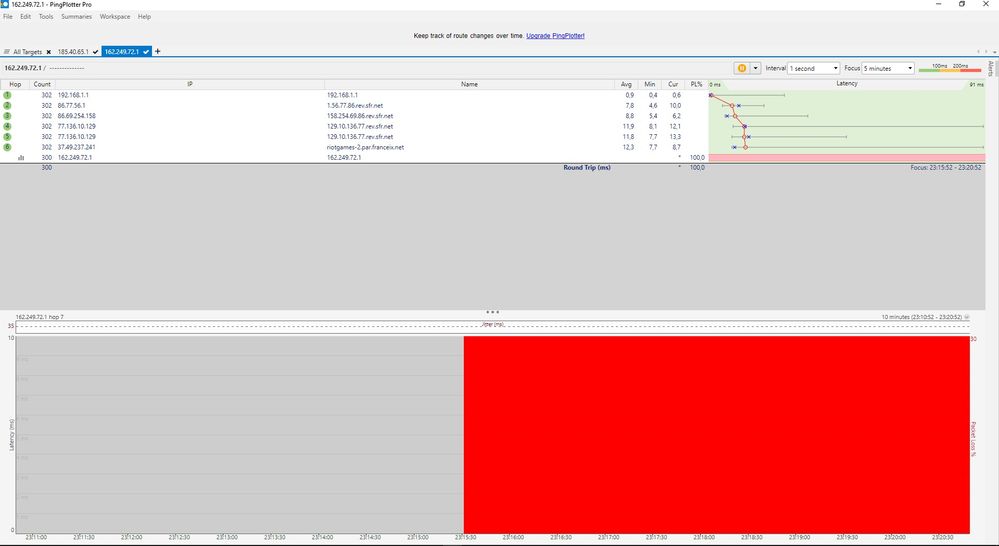Click the checkmark on the 162.249.72.1 tab

(x=146, y=52)
